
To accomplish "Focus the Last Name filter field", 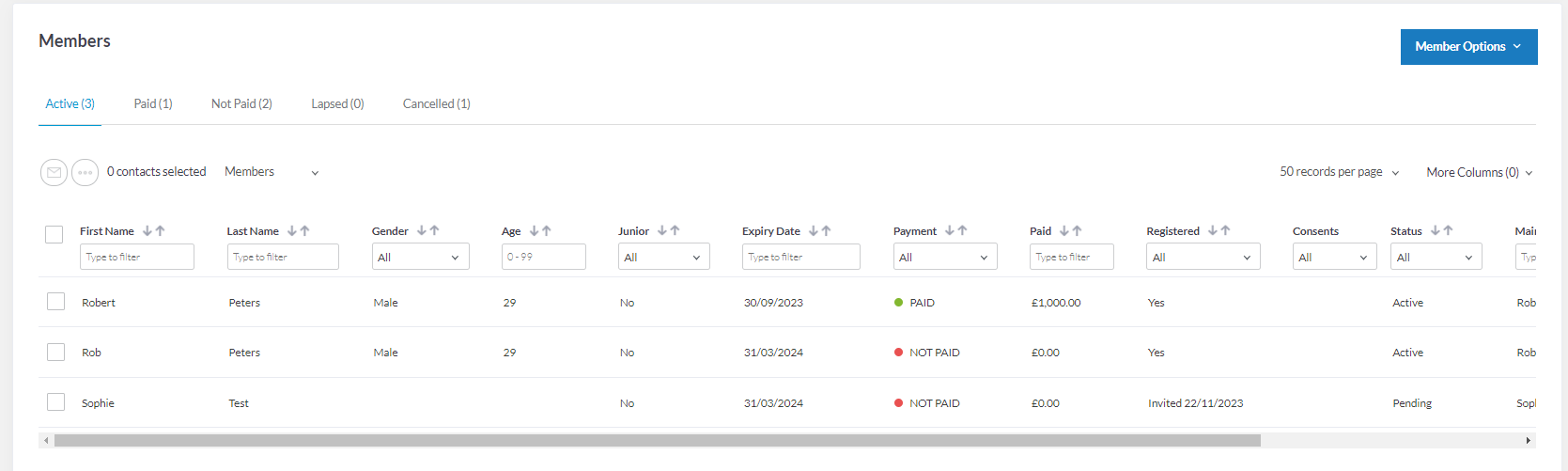I will [283, 257].
